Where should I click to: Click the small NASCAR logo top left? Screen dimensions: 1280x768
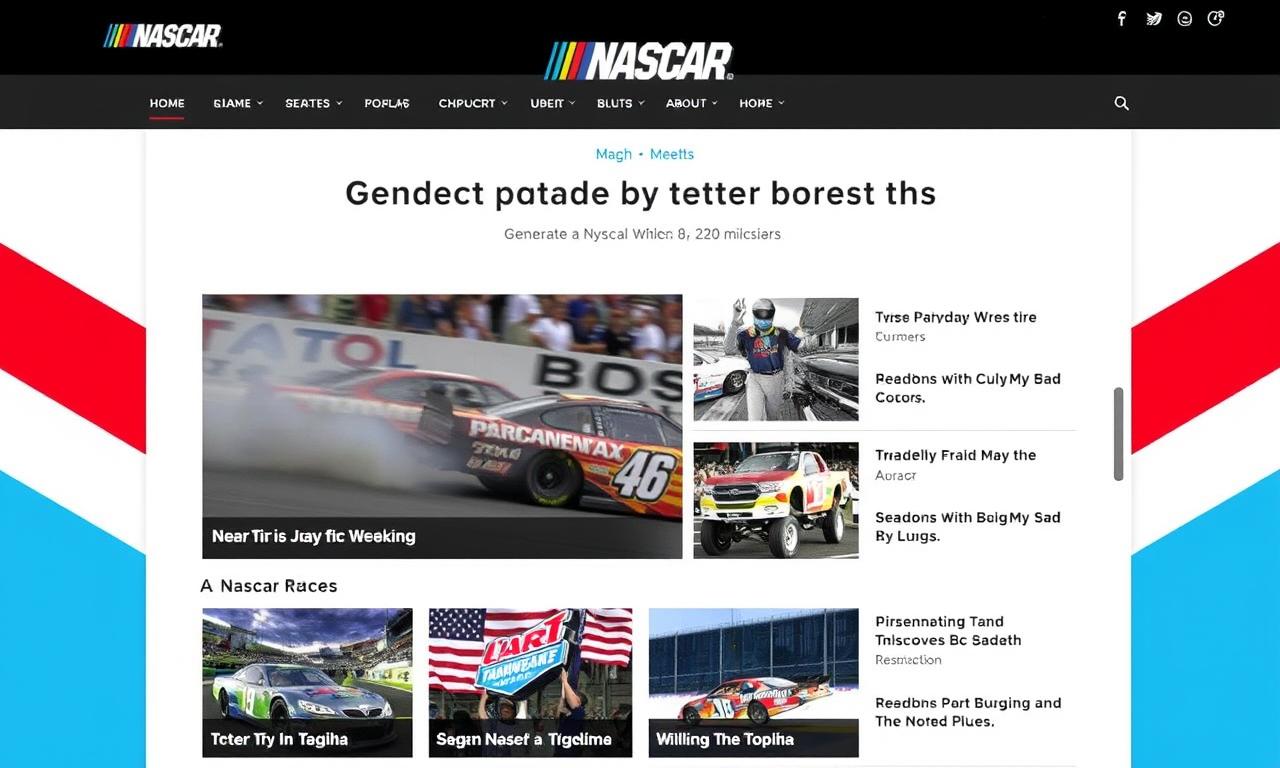click(x=163, y=36)
